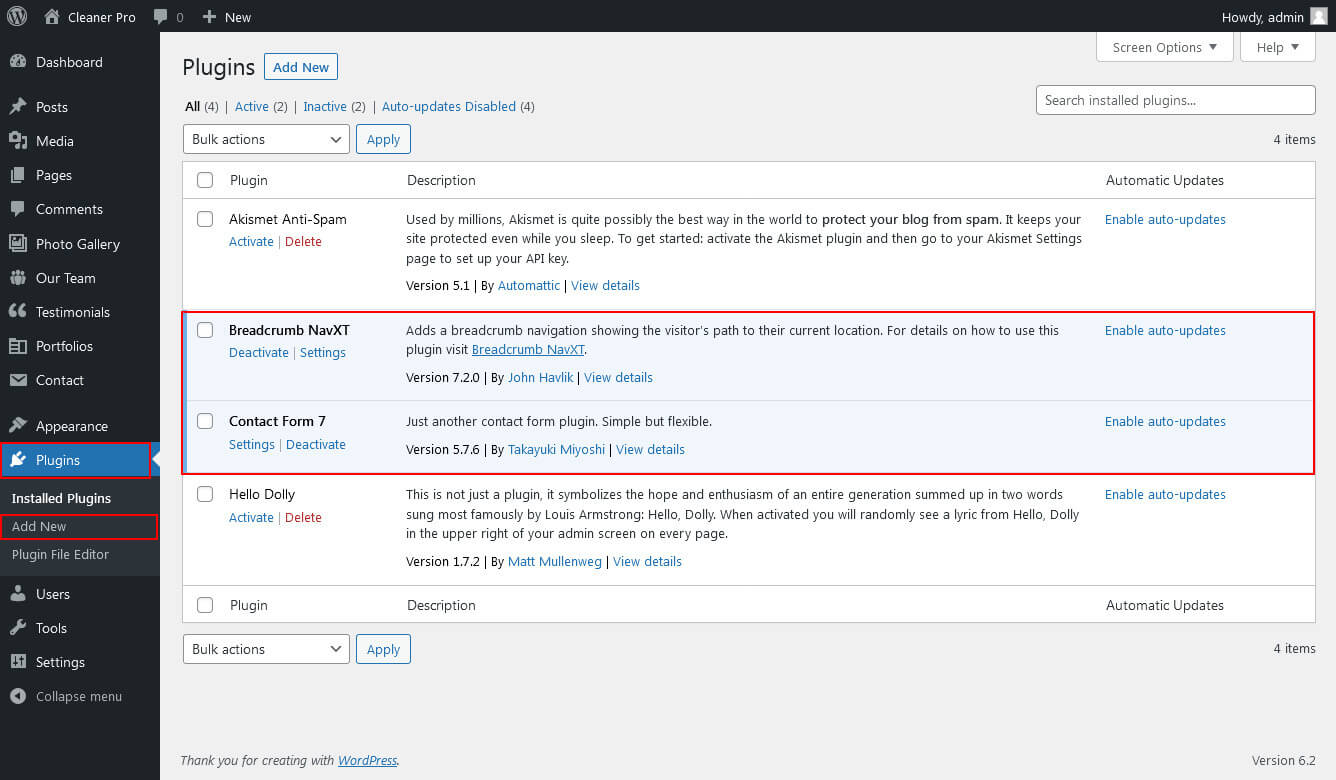Screen dimensions: 1336x780
Task: Check the Hello Dolly checkbox
Action: [205, 494]
